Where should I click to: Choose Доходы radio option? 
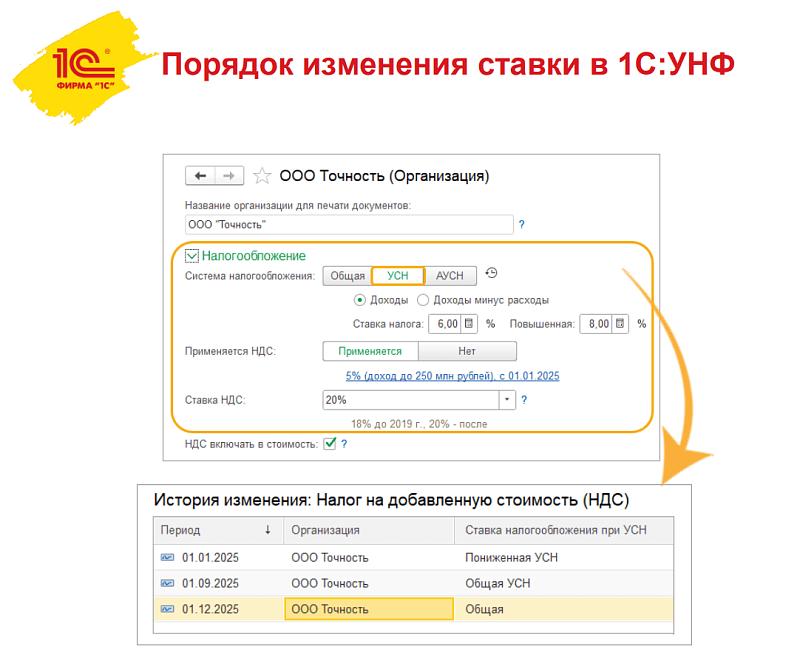click(360, 300)
